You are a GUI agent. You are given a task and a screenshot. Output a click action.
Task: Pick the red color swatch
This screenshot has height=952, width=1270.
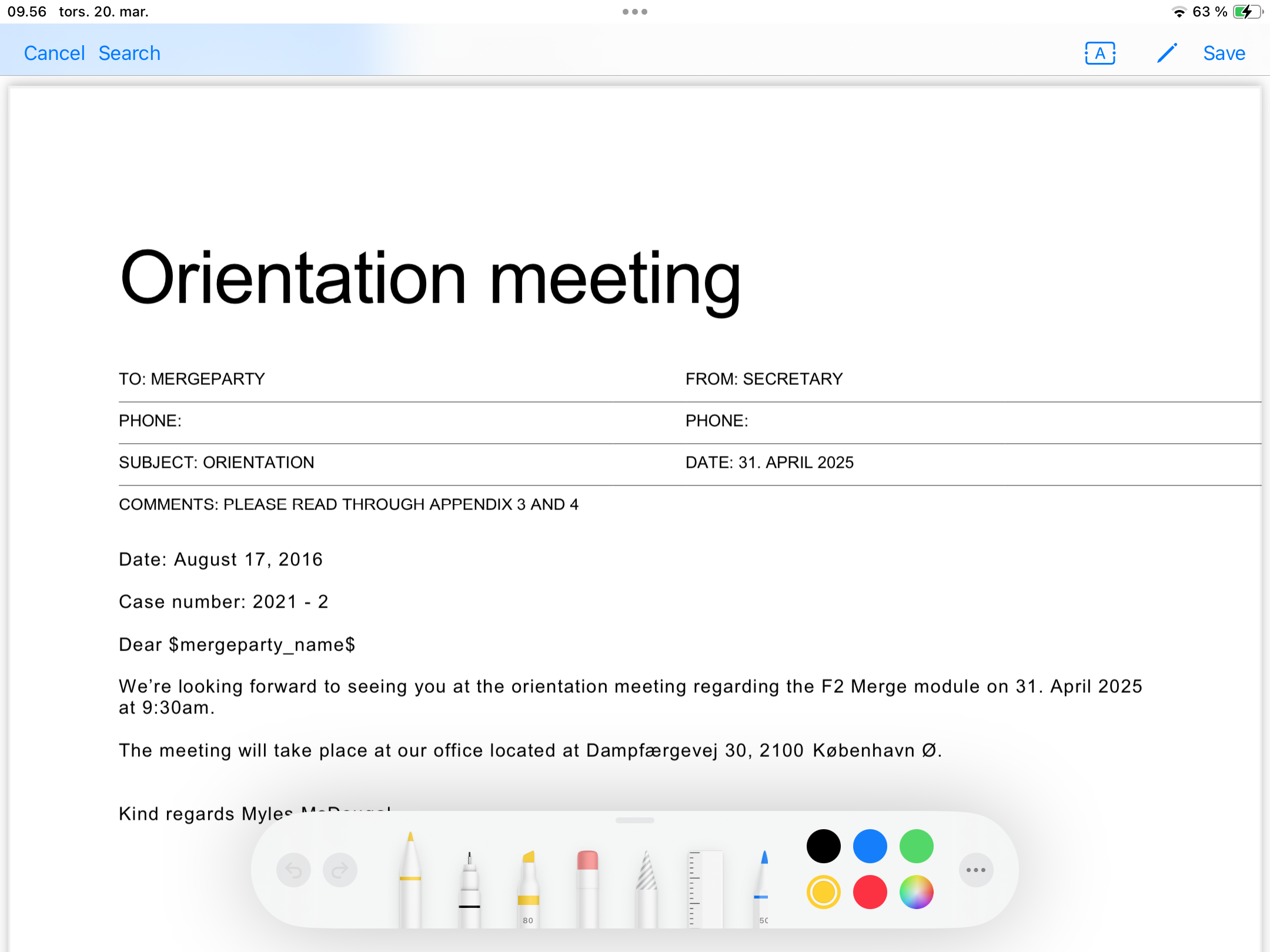tap(870, 892)
